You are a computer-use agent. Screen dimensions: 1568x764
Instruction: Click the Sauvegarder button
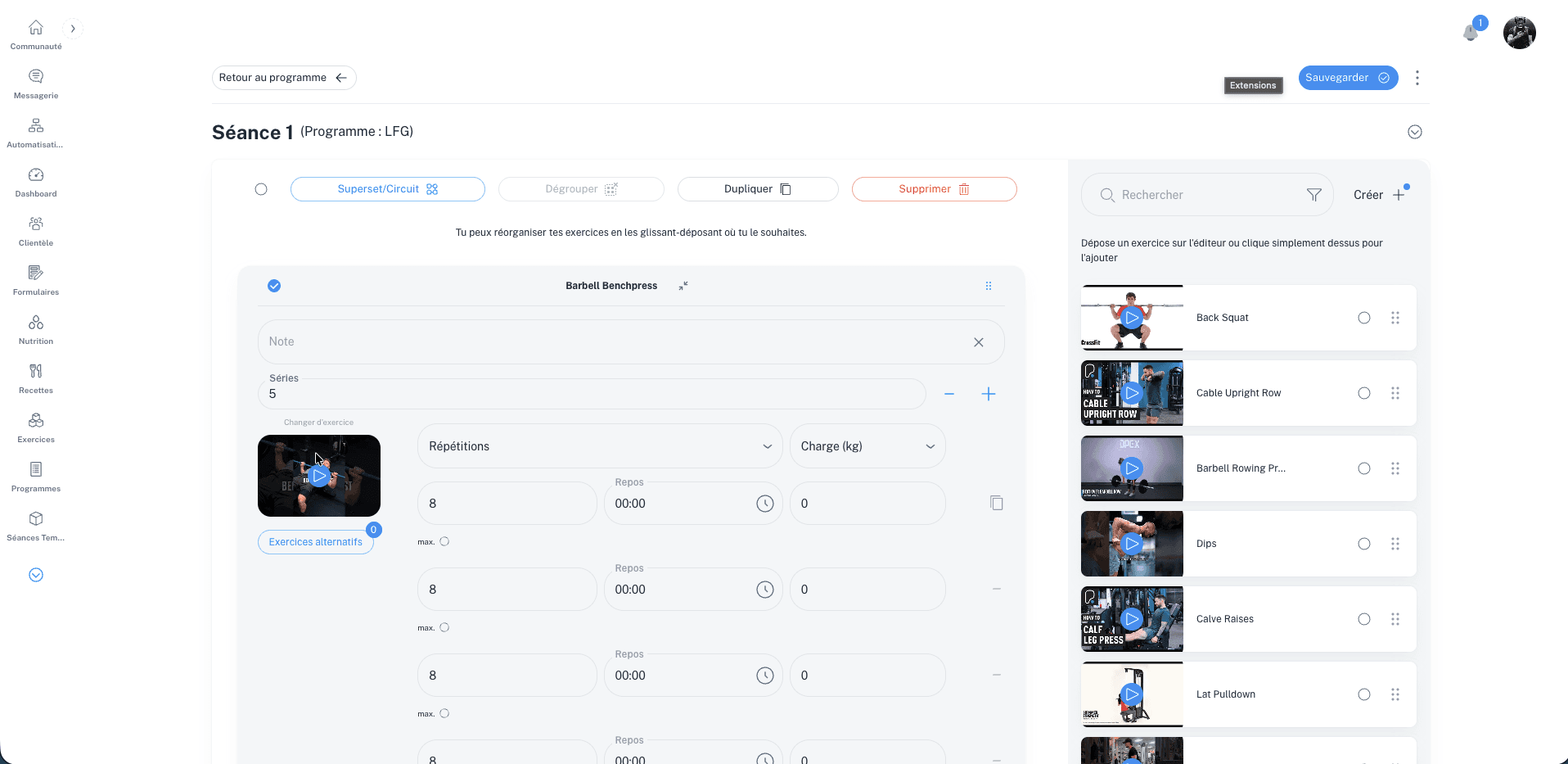click(1347, 78)
